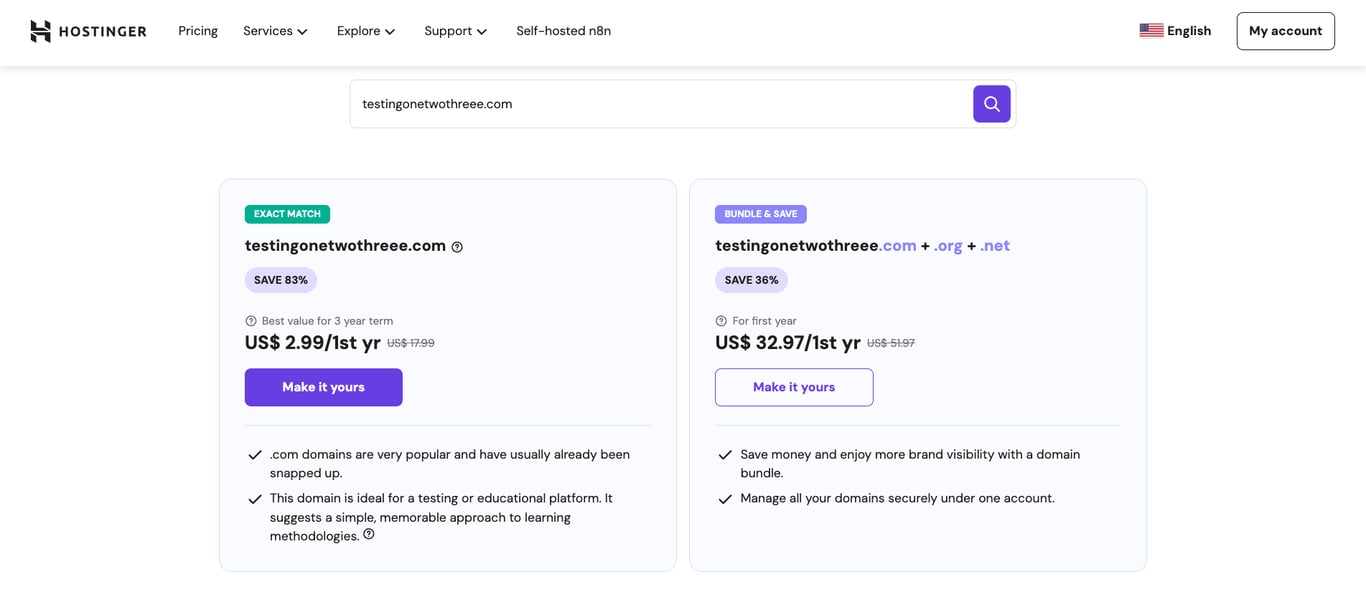Screen dimensions: 1366x592
Task: Click the tooltip icon near 'Best value for 3 year term'
Action: (249, 320)
